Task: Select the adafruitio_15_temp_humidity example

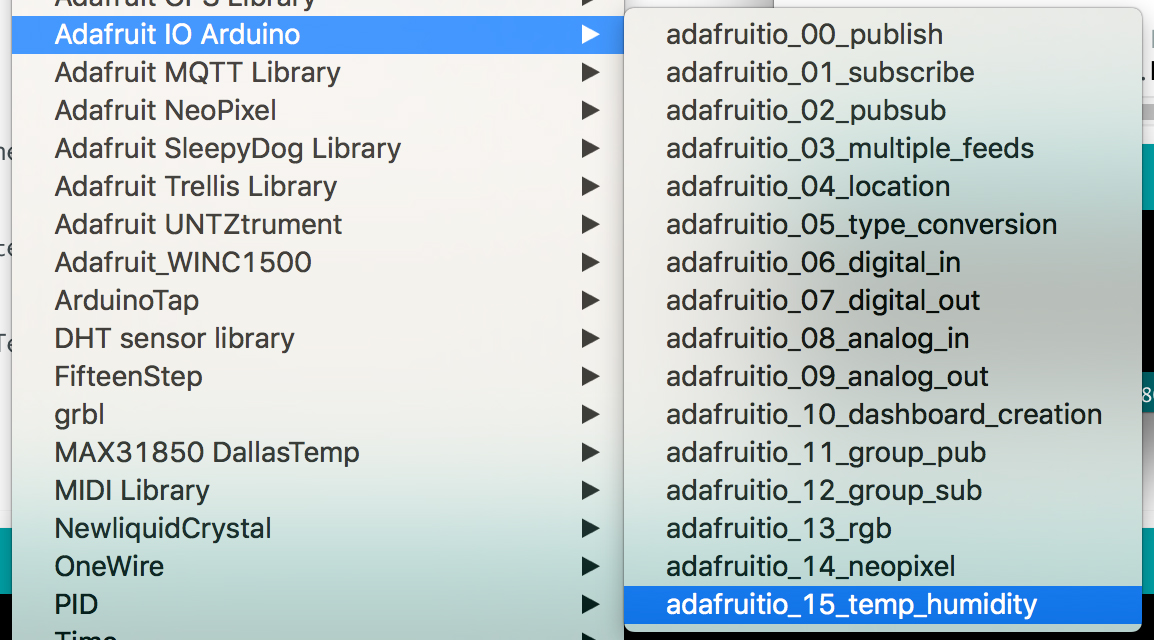Action: tap(852, 604)
